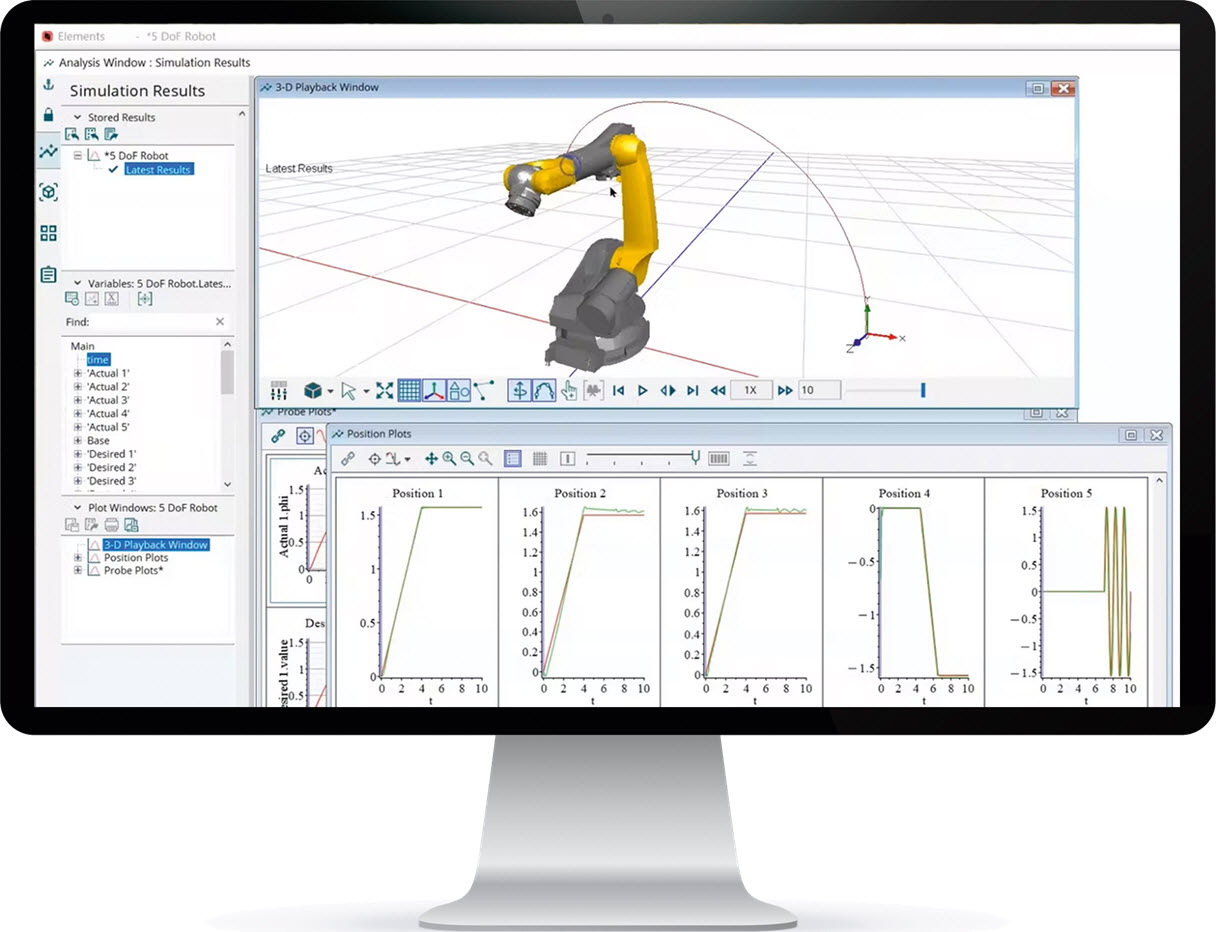The width and height of the screenshot is (1216, 932).
Task: Open the anchor icon tab in left sidebar
Action: [x=47, y=86]
